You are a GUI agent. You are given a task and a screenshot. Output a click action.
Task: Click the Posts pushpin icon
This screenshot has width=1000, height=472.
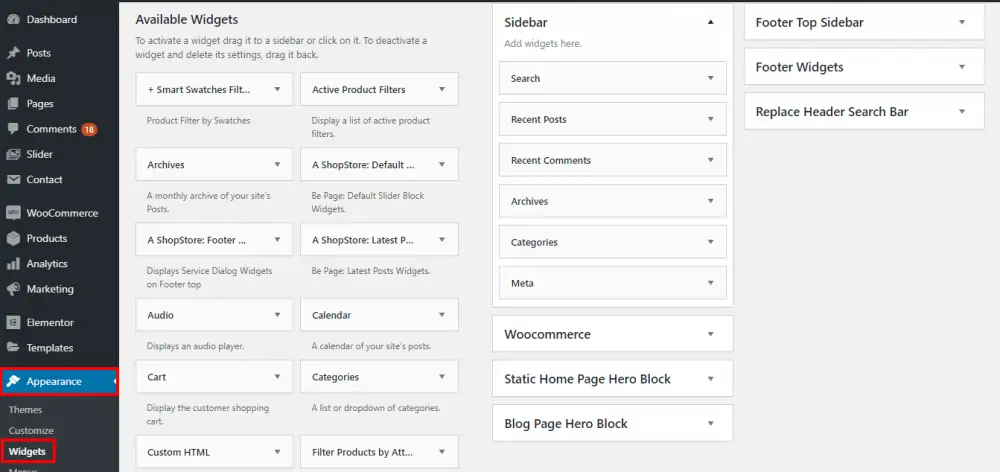13,53
